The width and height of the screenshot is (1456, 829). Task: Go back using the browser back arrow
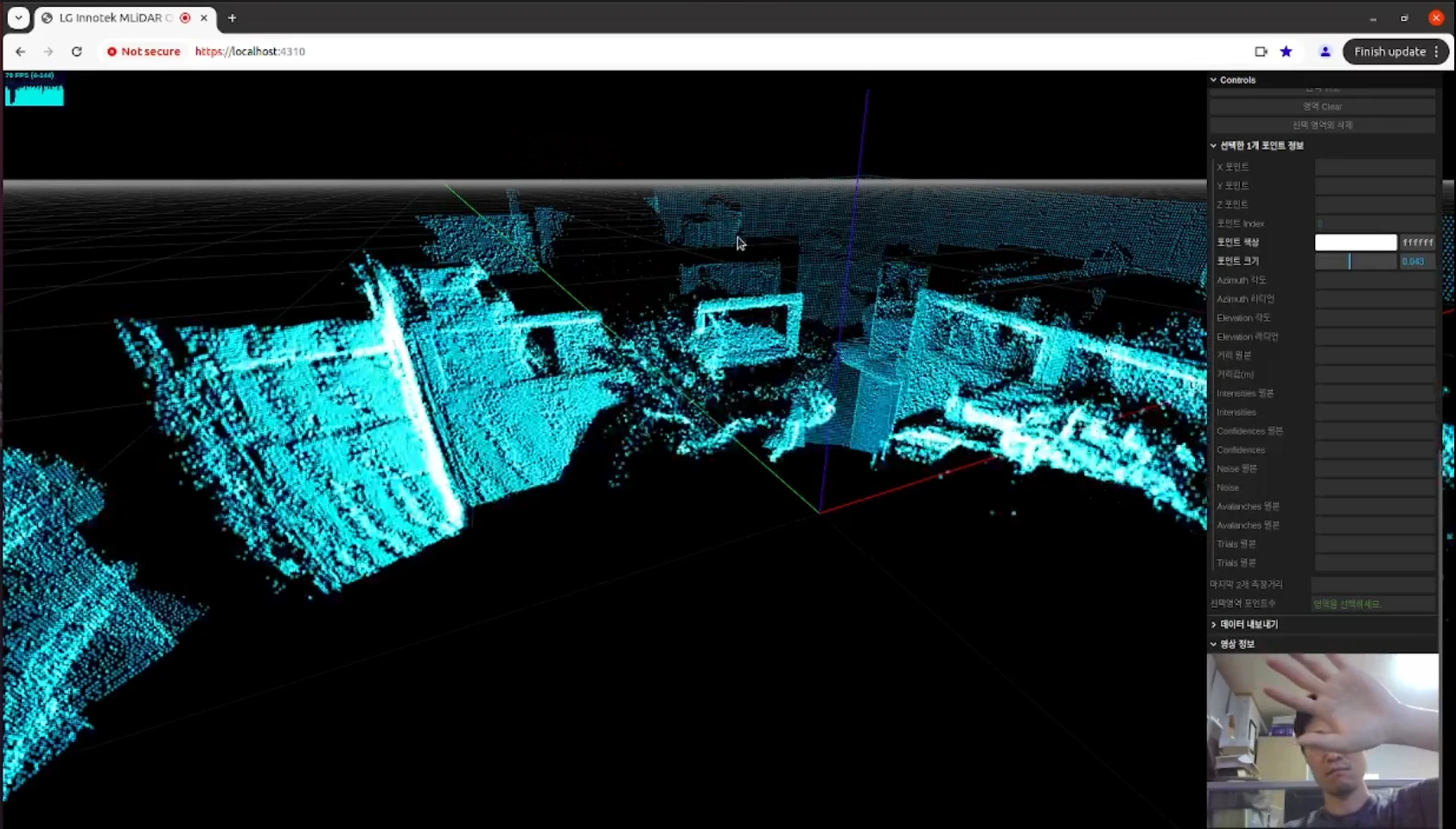[21, 52]
